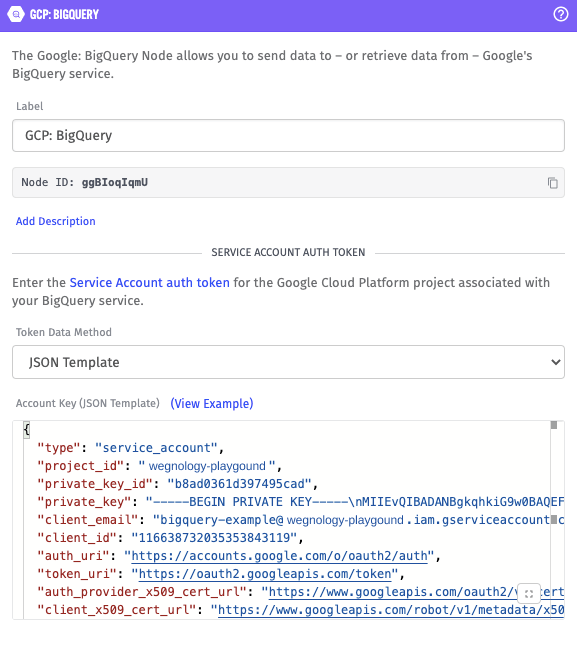
Task: Click the client_id value 116638732035353843119
Action: click(x=214, y=538)
